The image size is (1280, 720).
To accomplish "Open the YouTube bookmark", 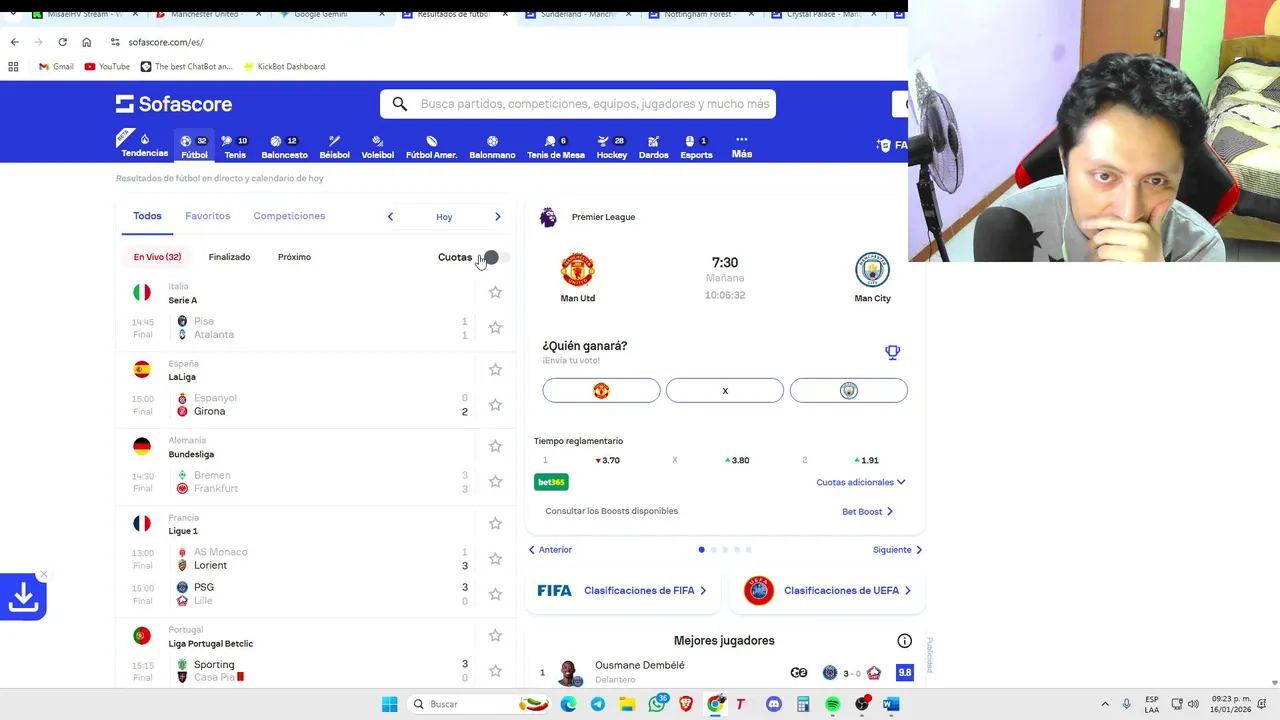I will pos(107,66).
